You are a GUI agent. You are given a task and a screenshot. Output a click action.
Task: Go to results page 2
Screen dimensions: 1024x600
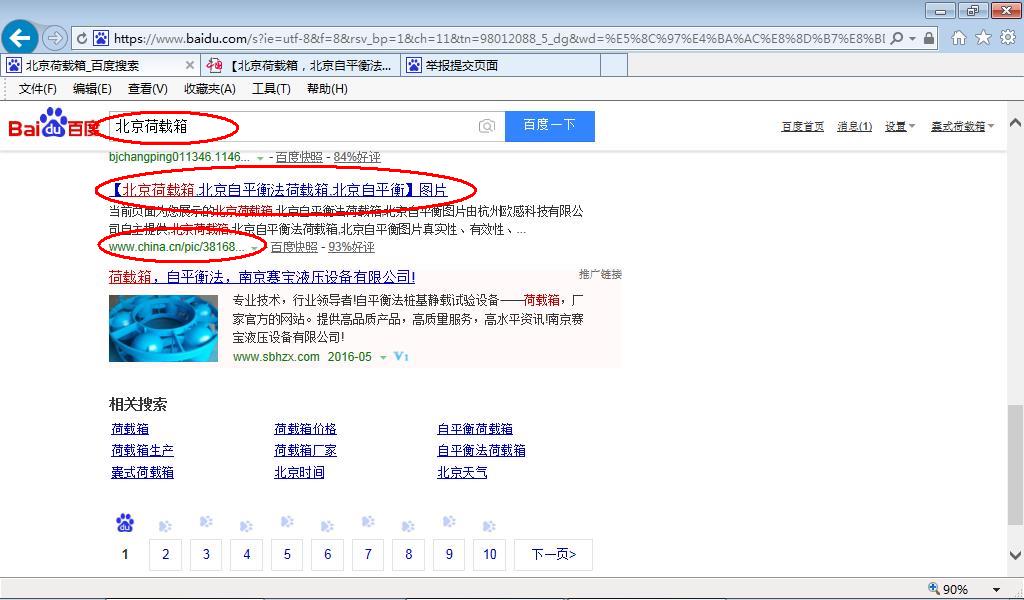[165, 554]
